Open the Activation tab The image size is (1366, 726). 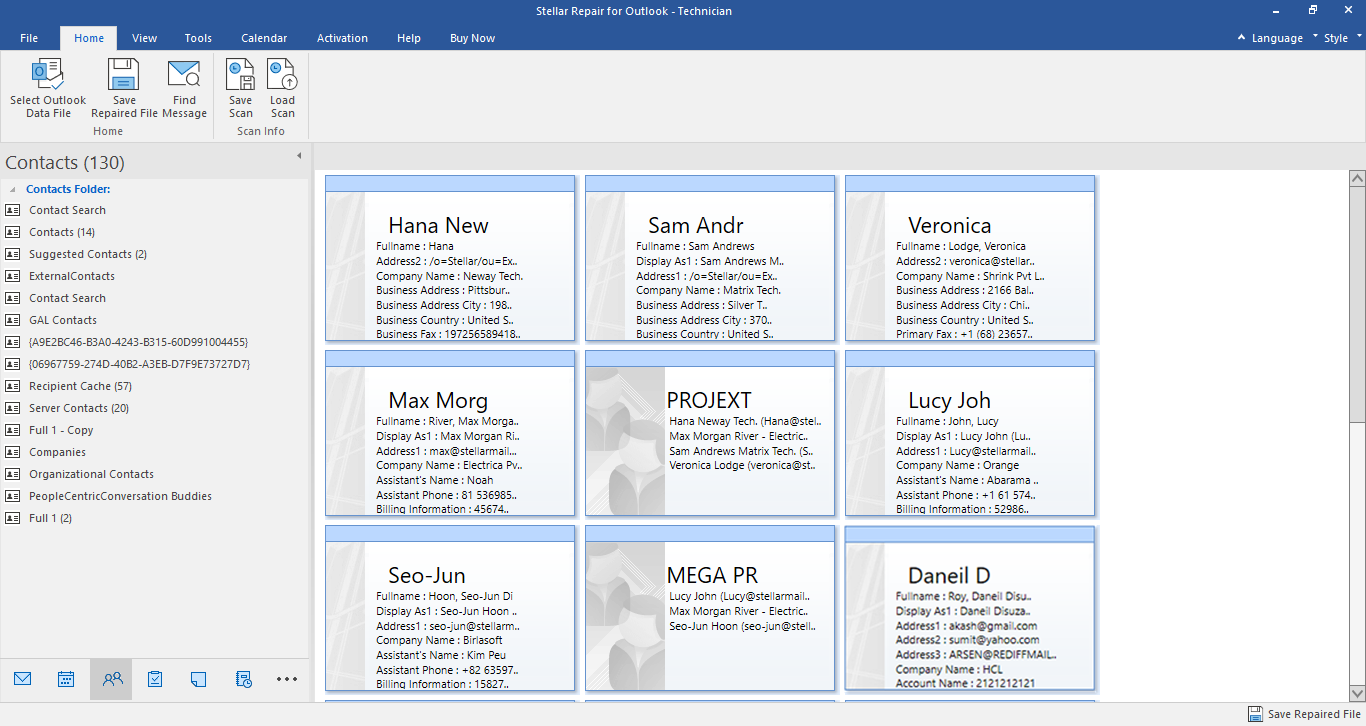[342, 38]
